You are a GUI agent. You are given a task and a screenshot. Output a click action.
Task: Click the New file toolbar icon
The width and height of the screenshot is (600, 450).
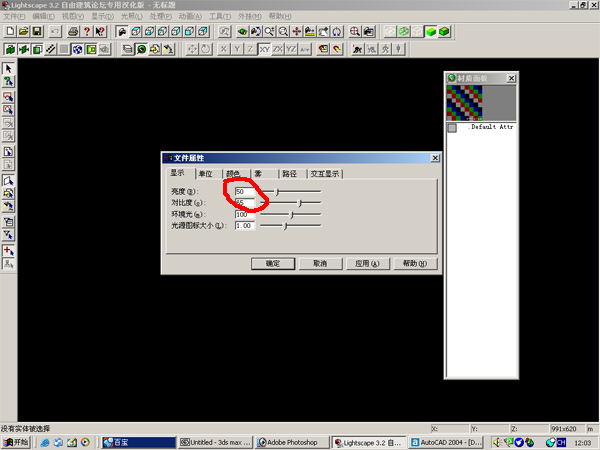tap(10, 31)
